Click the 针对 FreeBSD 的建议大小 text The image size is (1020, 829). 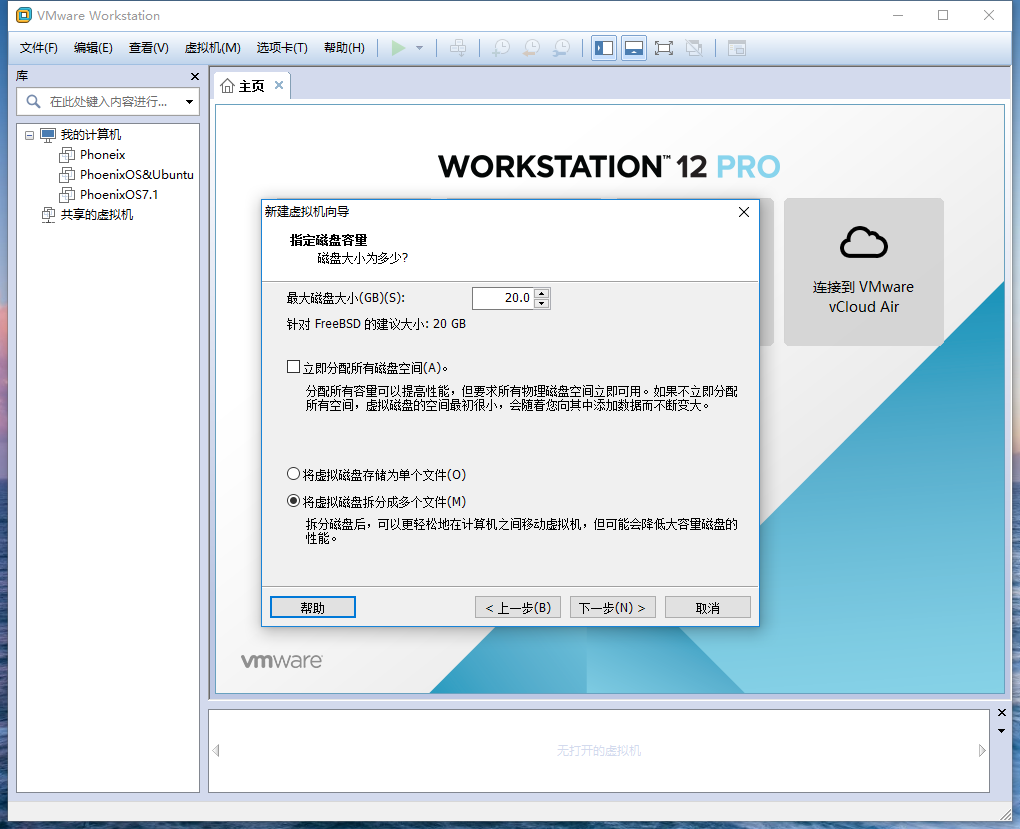376,324
